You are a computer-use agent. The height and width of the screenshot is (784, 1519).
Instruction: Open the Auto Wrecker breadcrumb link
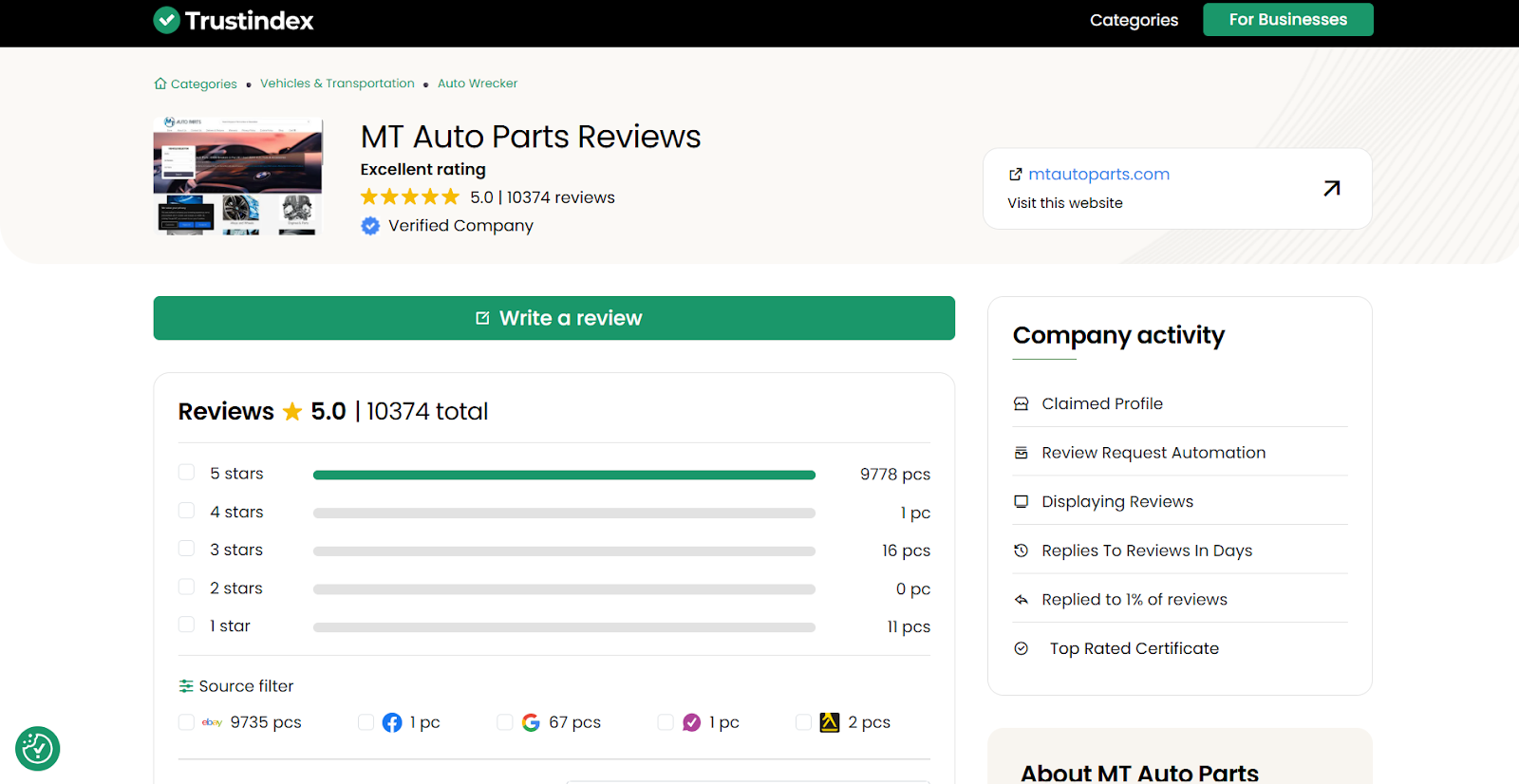478,84
